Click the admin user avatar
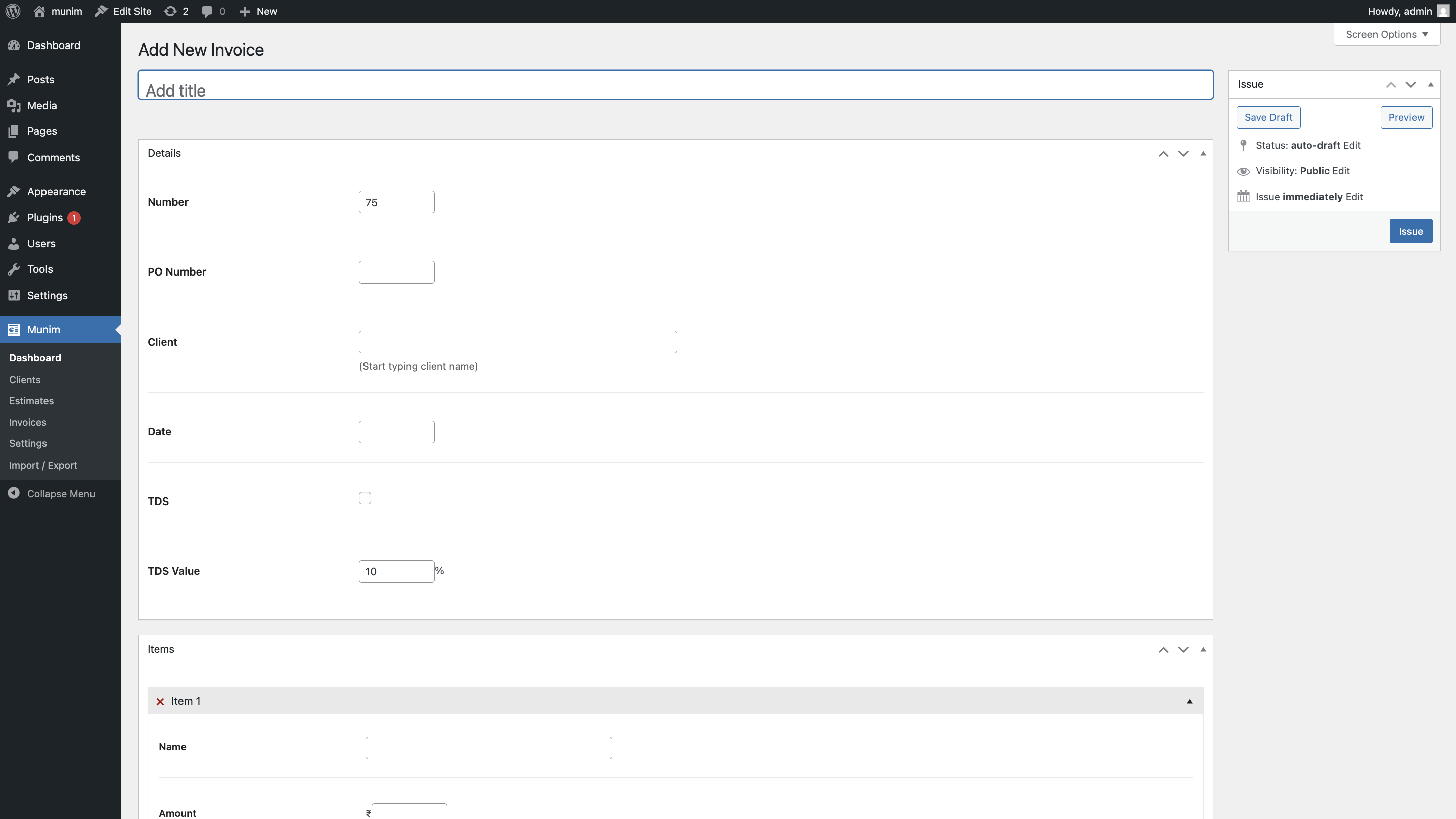The image size is (1456, 819). pos(1443,11)
